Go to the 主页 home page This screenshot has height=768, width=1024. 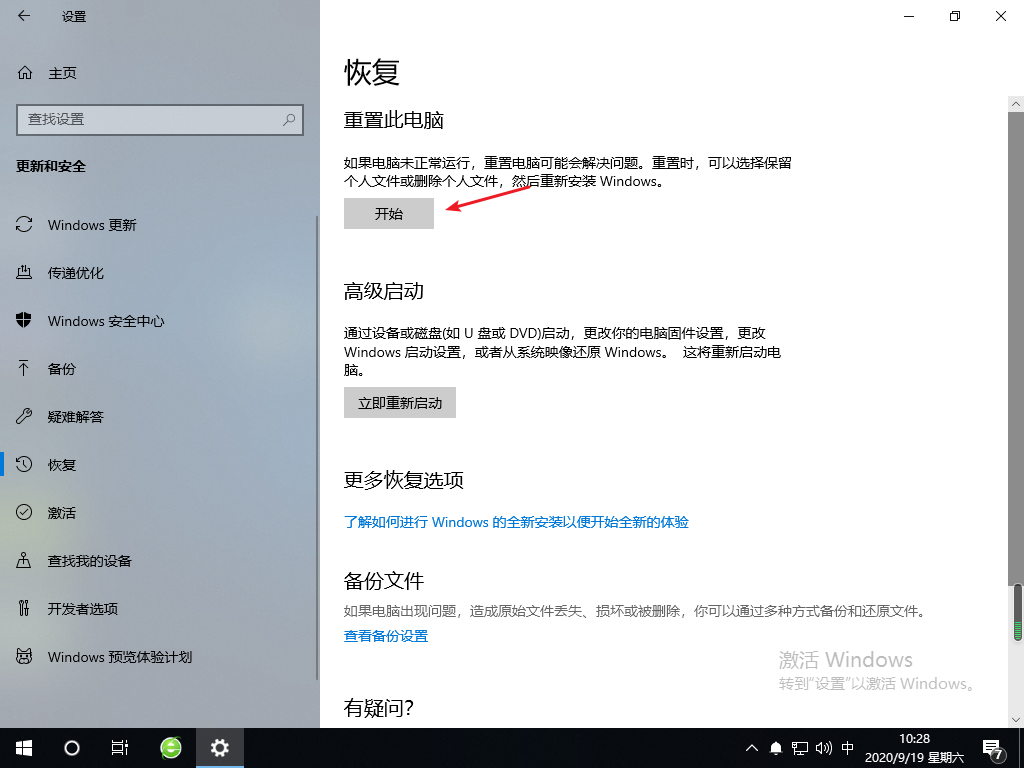point(62,73)
